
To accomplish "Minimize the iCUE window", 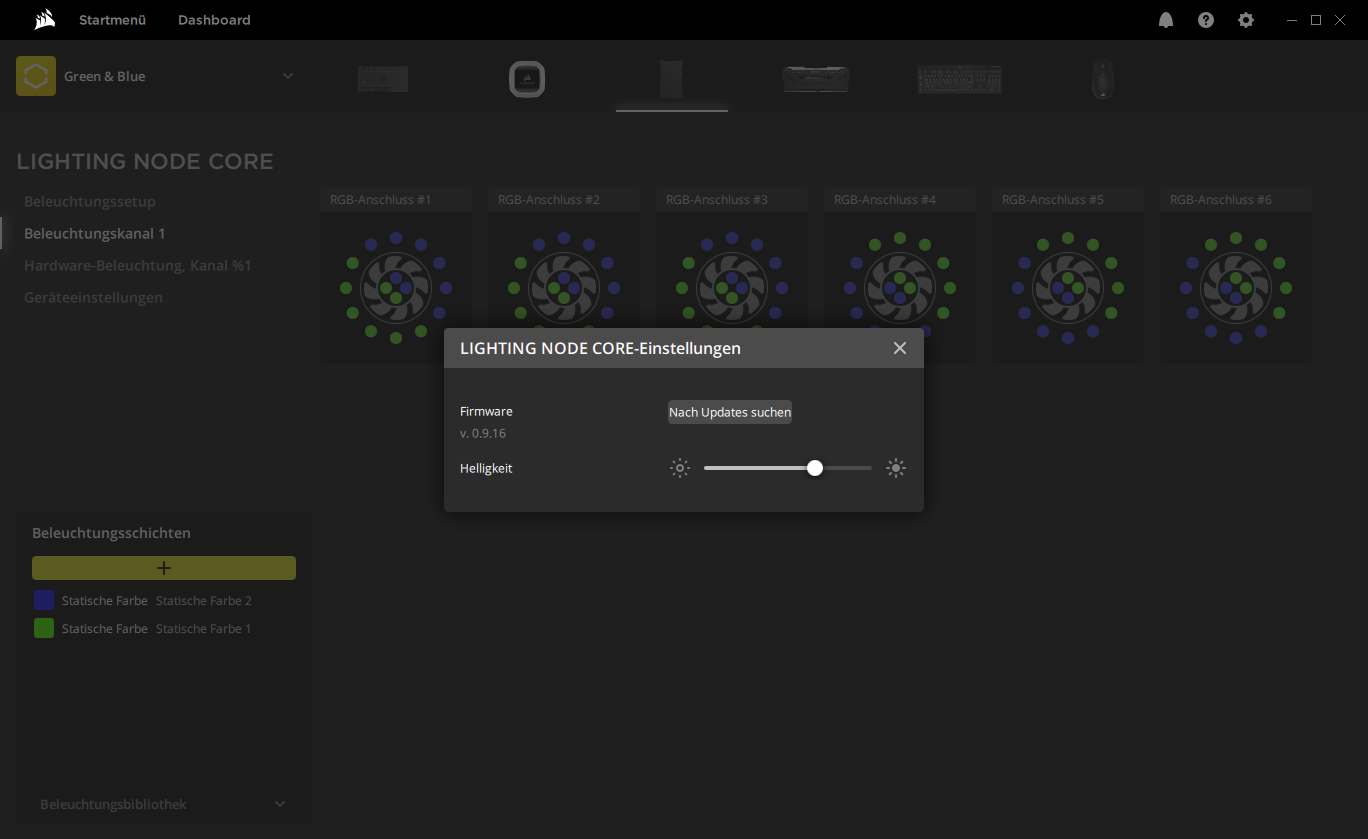I will click(1292, 20).
